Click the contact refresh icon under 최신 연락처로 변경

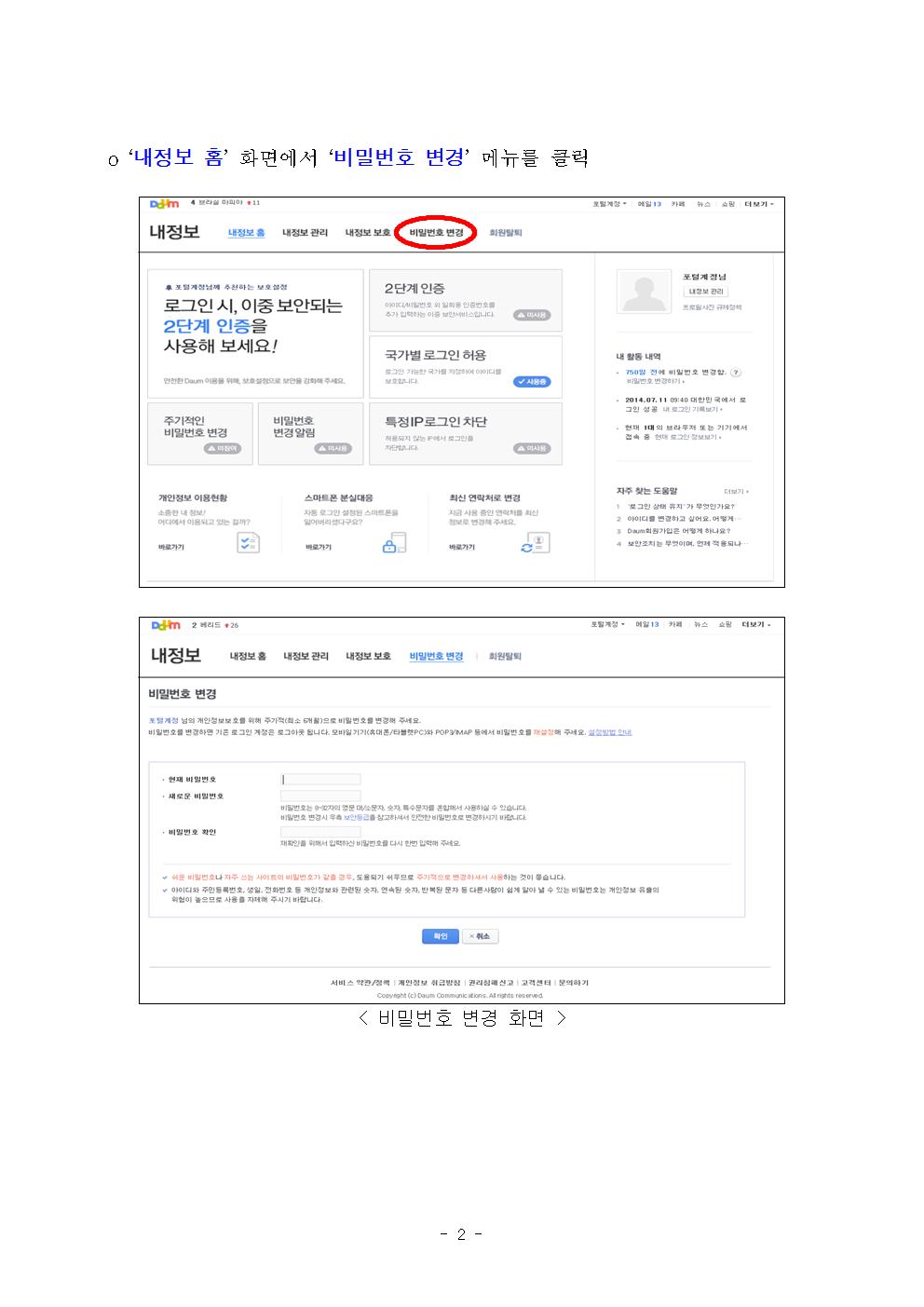536,543
